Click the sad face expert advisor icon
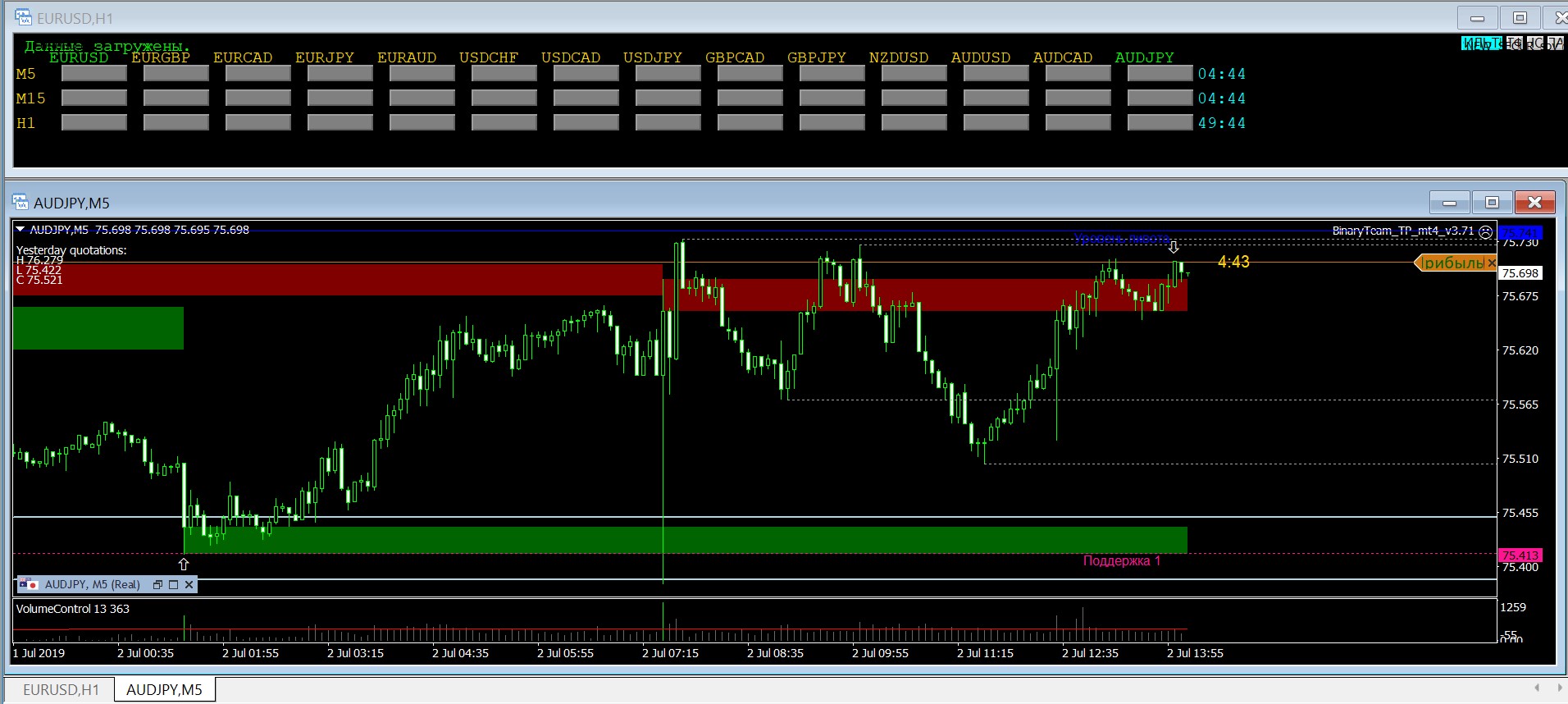1568x704 pixels. 1485,231
